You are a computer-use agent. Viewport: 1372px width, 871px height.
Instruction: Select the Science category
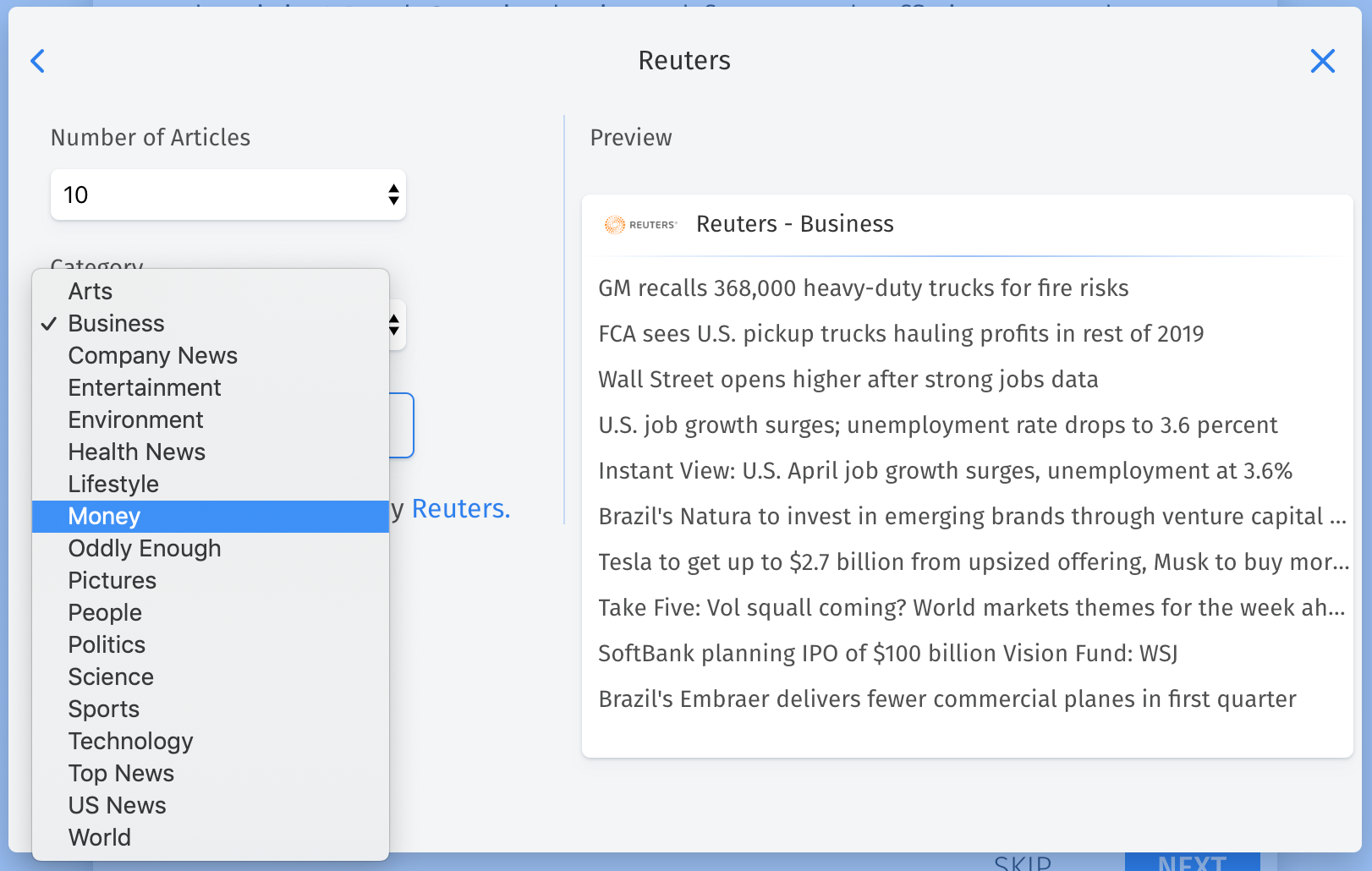211,677
